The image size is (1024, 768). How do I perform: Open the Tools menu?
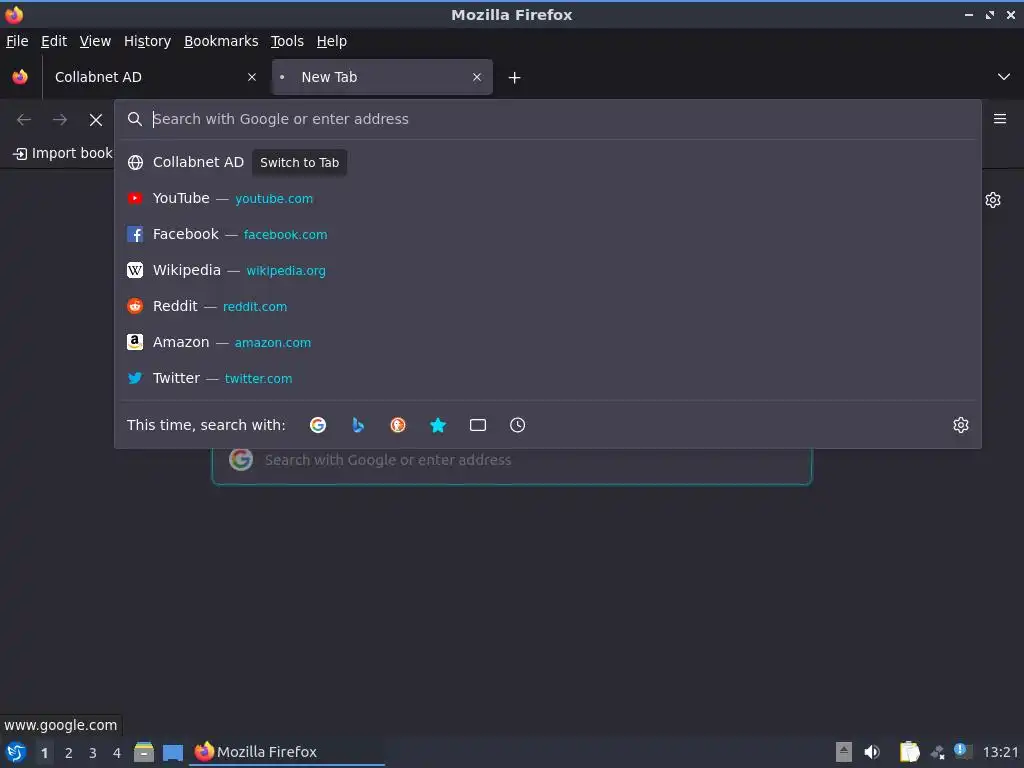pos(287,41)
